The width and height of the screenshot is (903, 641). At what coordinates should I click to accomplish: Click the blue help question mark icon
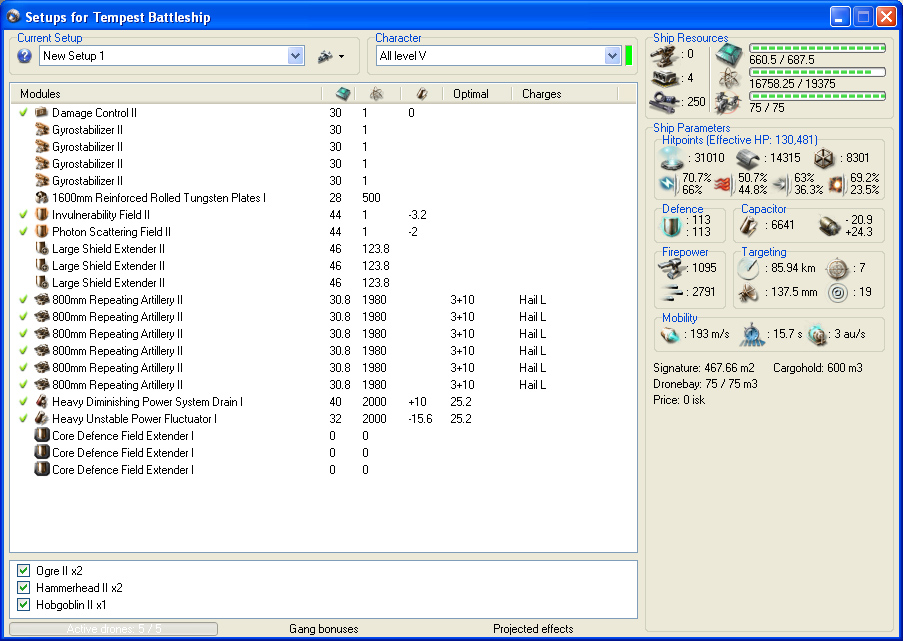tap(25, 56)
